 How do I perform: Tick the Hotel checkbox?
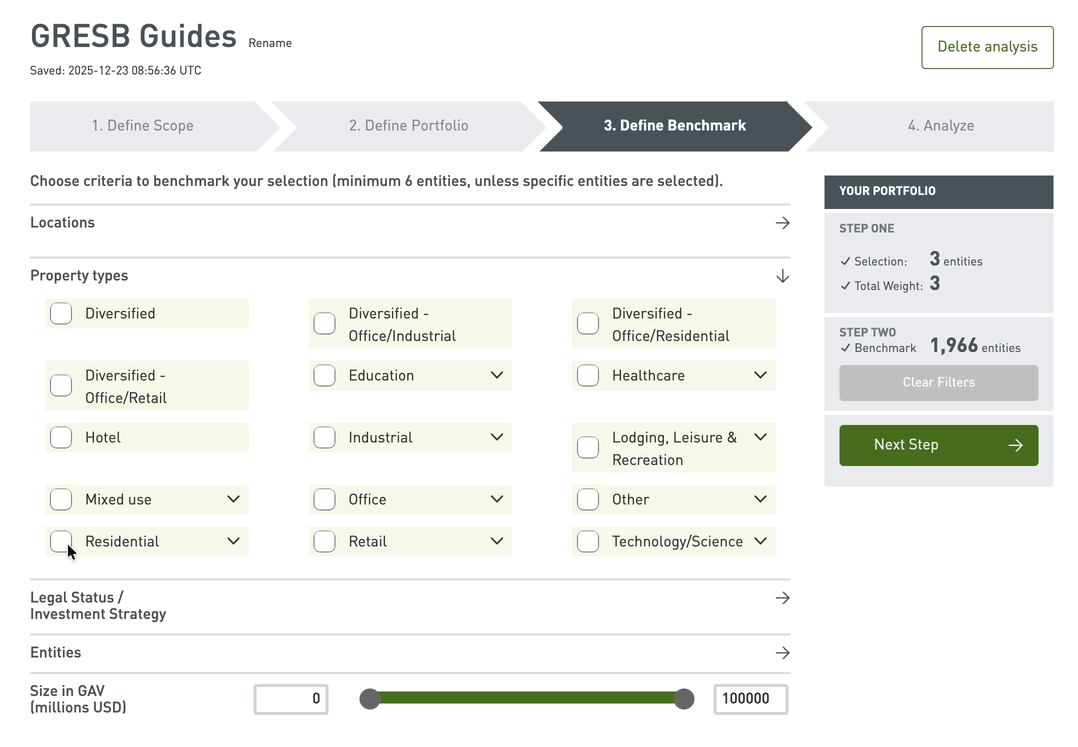point(61,437)
